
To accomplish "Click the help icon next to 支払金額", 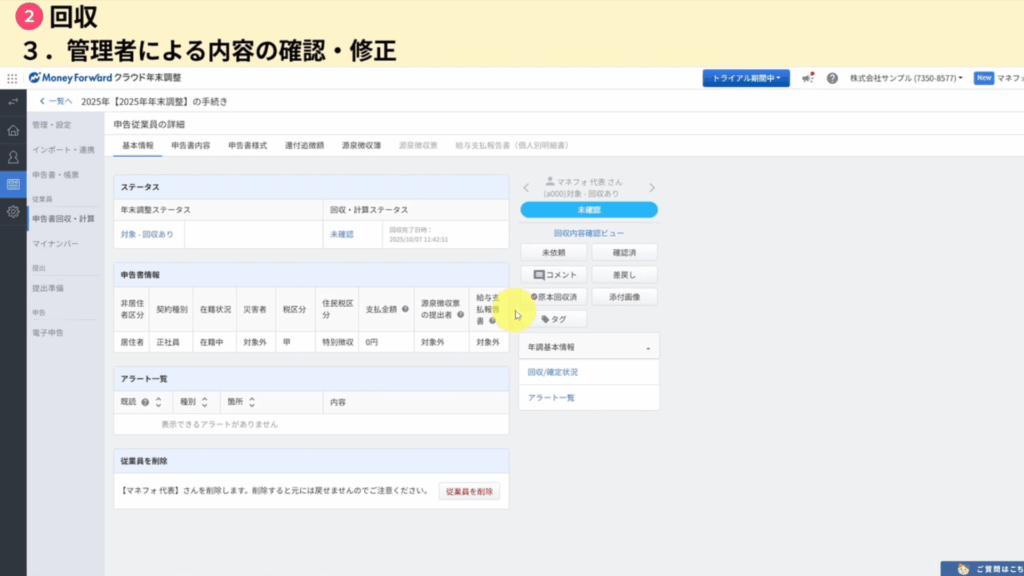I will (x=405, y=309).
